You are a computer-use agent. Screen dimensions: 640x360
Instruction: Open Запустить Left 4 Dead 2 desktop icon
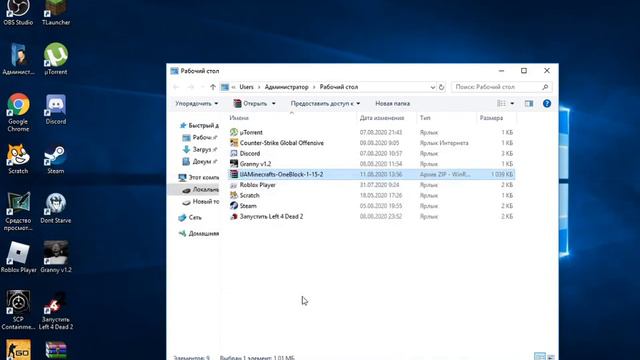click(x=56, y=310)
